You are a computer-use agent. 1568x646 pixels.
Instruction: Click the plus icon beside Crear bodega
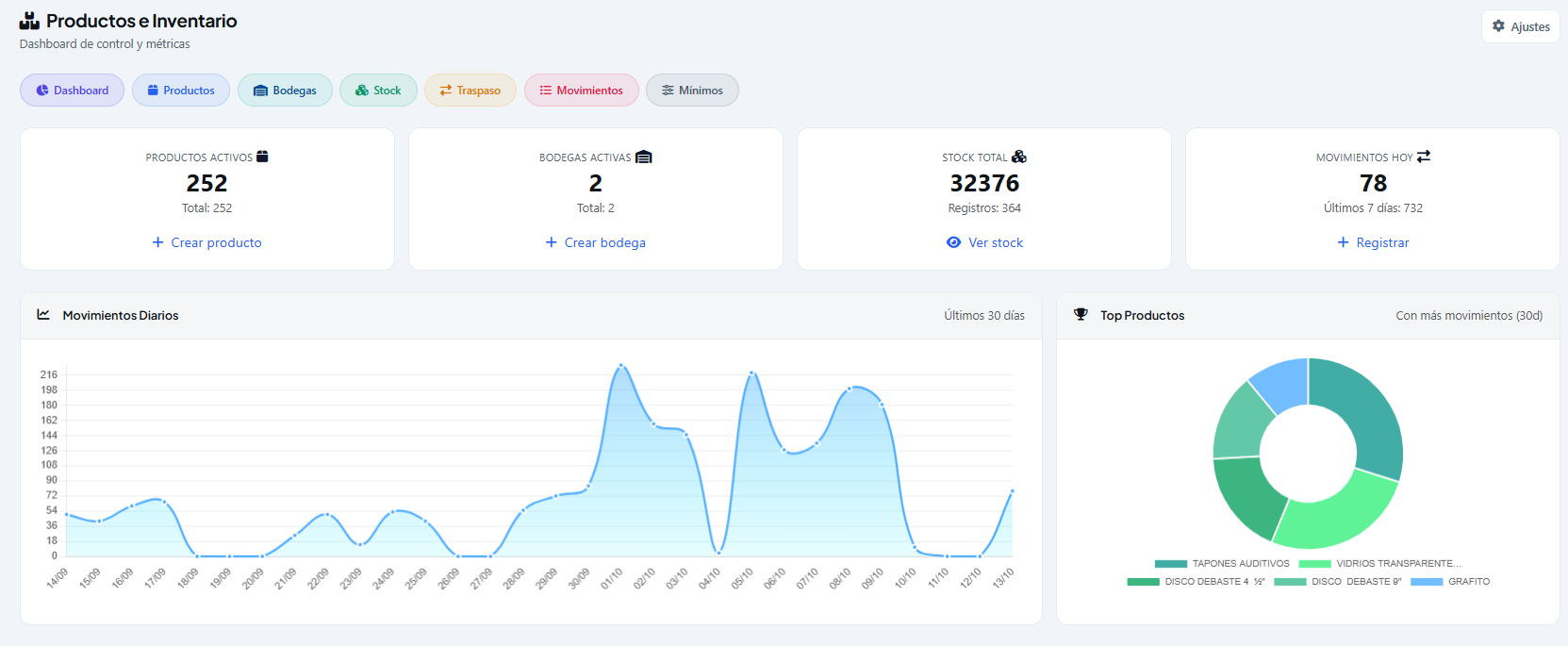552,242
